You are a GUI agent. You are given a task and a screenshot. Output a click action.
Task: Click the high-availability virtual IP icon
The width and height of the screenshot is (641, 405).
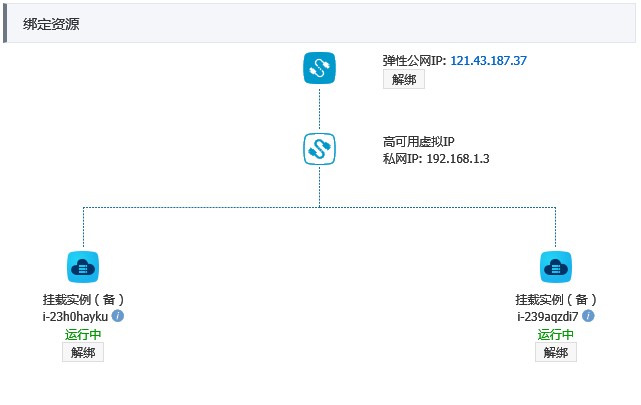click(319, 149)
